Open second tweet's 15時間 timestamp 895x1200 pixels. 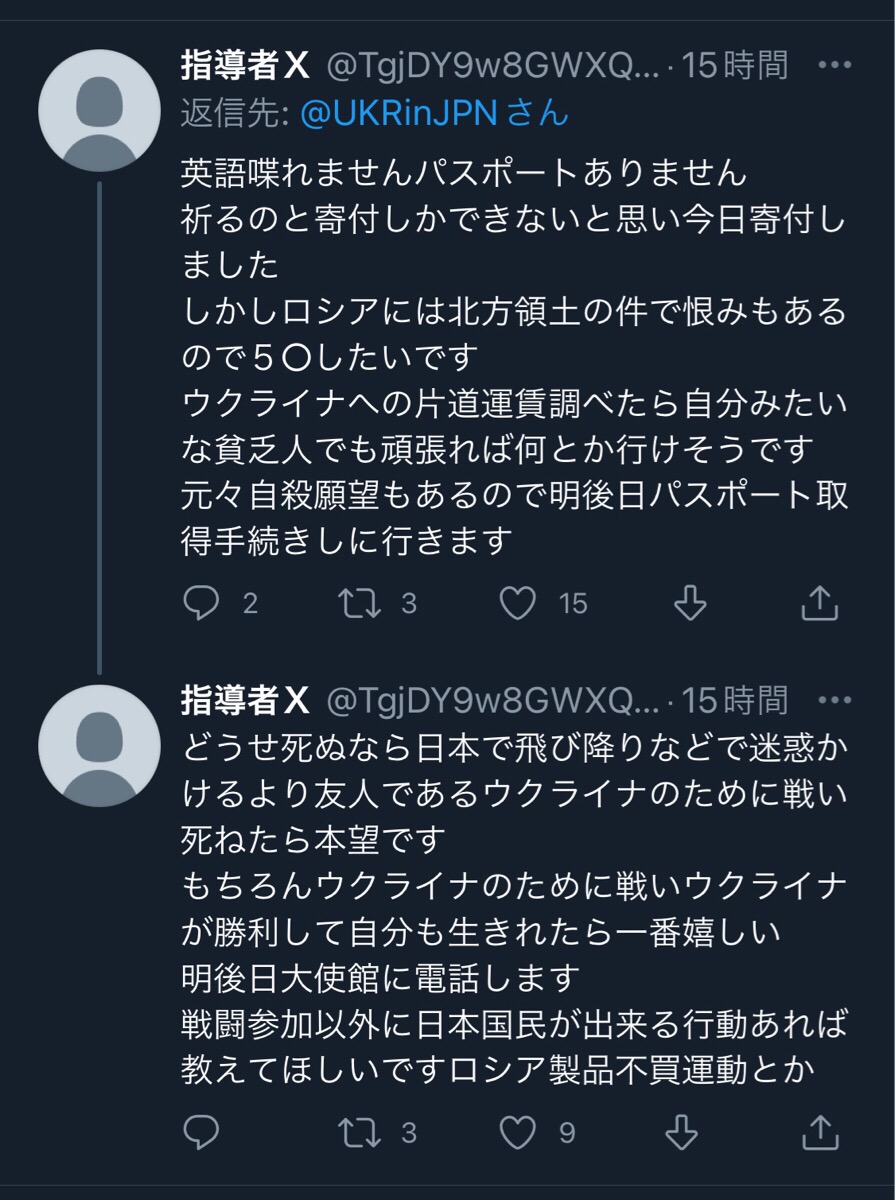click(738, 700)
